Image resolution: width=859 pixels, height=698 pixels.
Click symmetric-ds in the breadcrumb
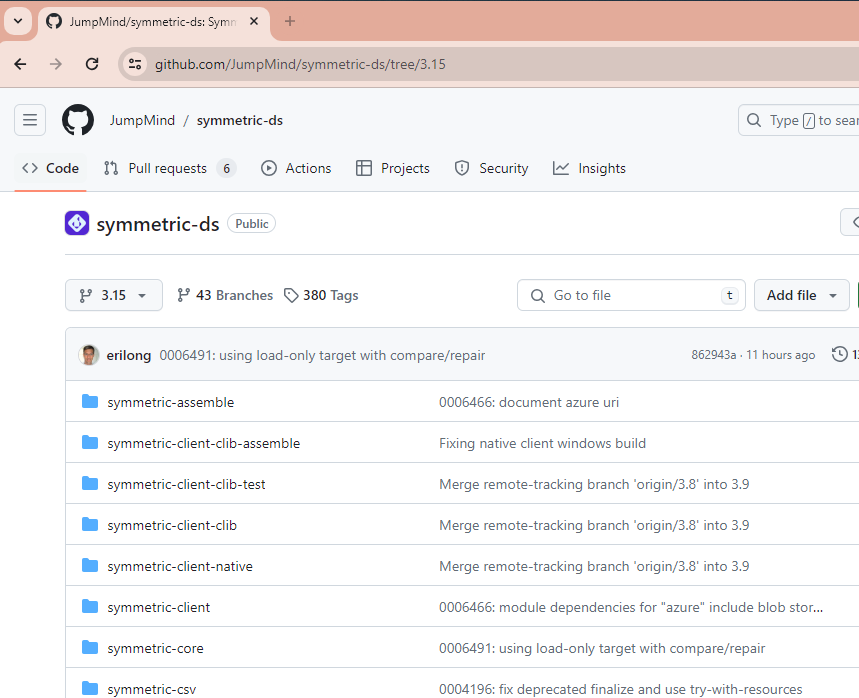click(x=240, y=121)
